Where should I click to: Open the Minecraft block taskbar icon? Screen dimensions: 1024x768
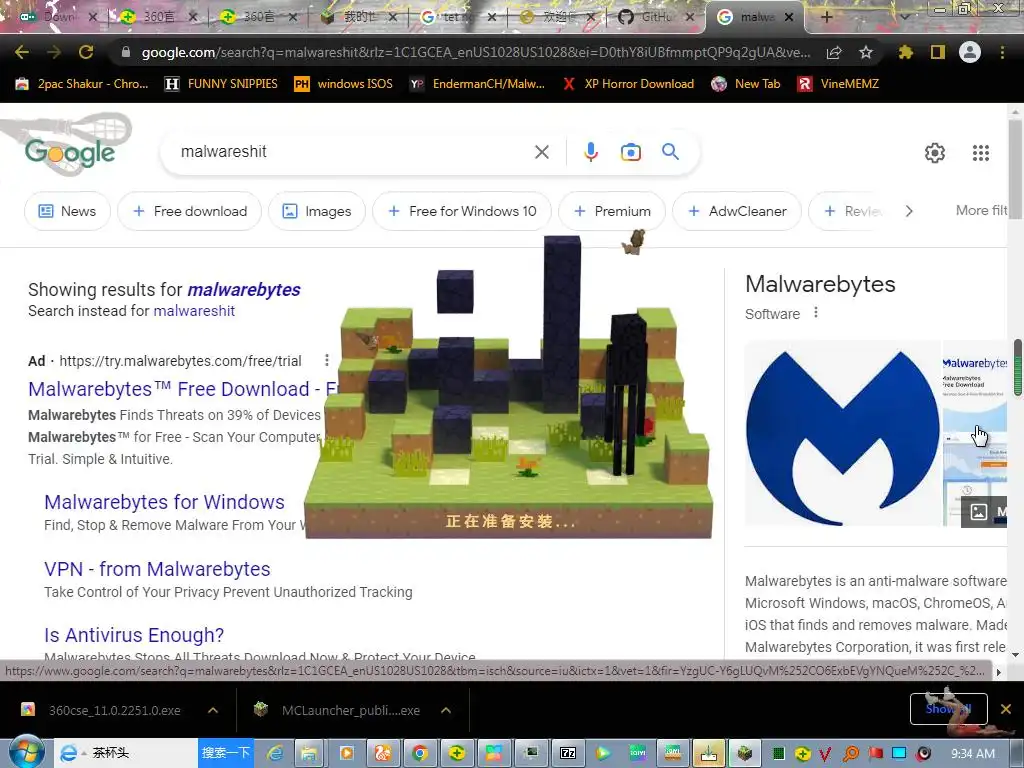(745, 753)
